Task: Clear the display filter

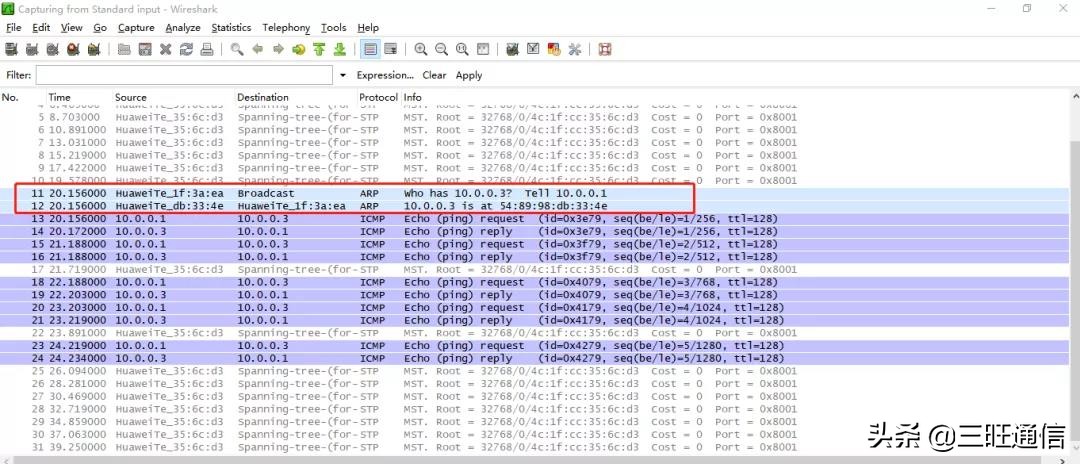Action: (434, 75)
